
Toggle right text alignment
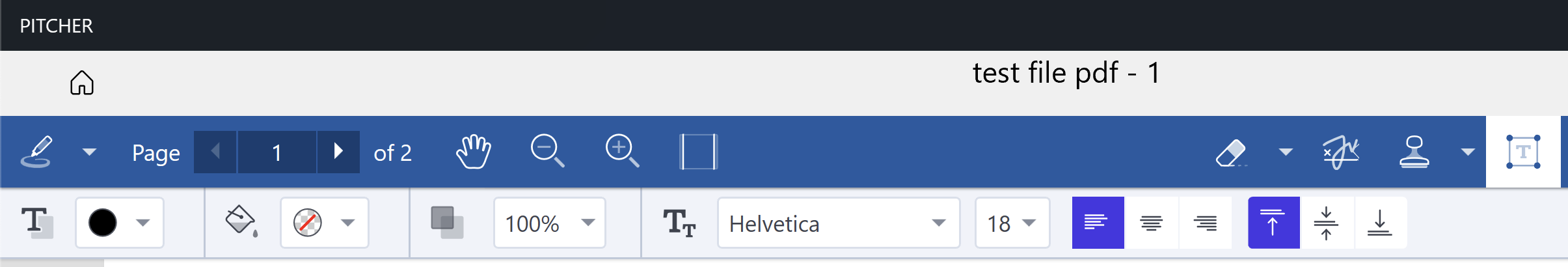[1206, 223]
